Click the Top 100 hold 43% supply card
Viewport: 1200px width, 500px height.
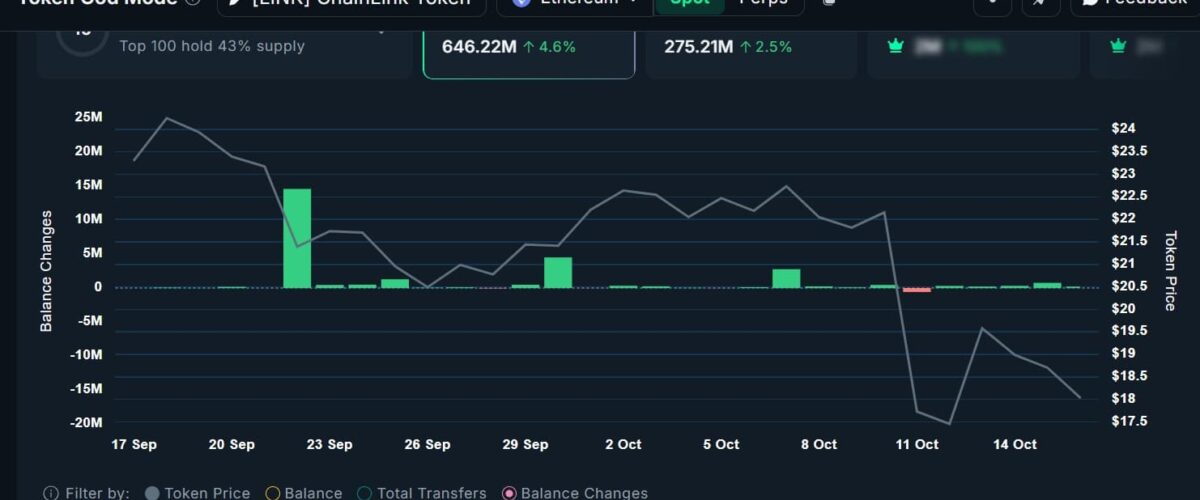coord(224,47)
